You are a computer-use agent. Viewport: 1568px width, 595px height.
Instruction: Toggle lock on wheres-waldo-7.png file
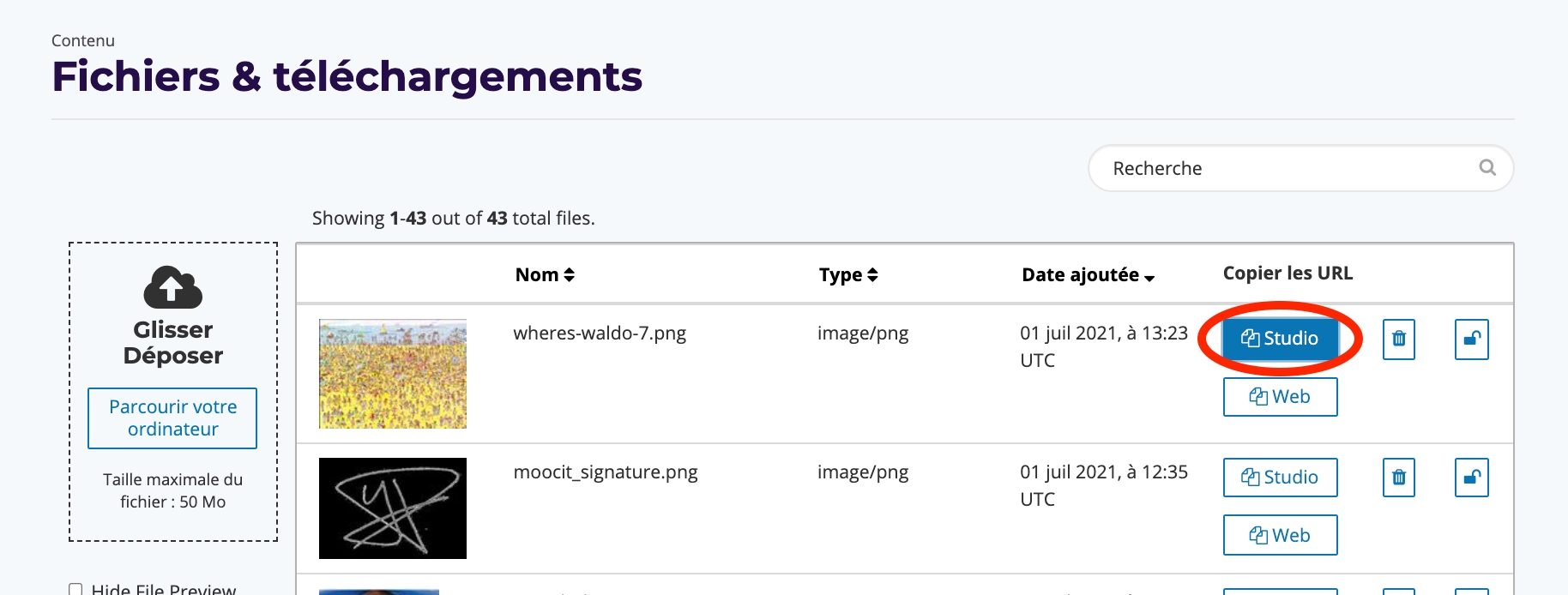[x=1471, y=339]
